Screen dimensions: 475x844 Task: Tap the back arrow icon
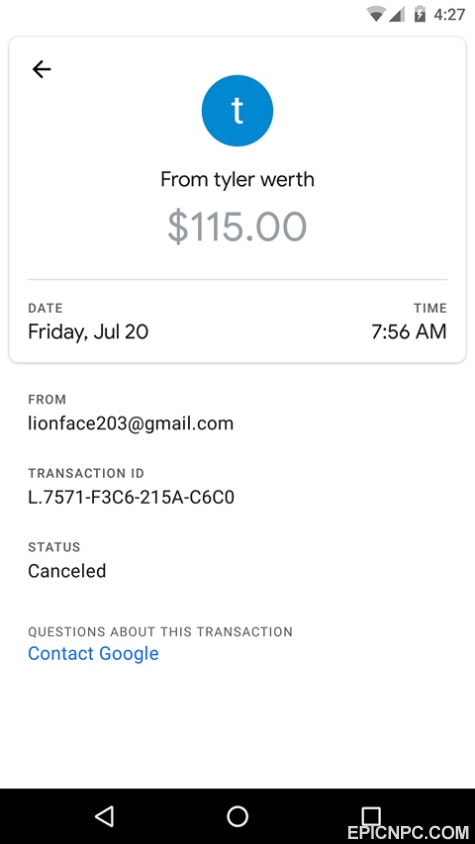tap(41, 69)
